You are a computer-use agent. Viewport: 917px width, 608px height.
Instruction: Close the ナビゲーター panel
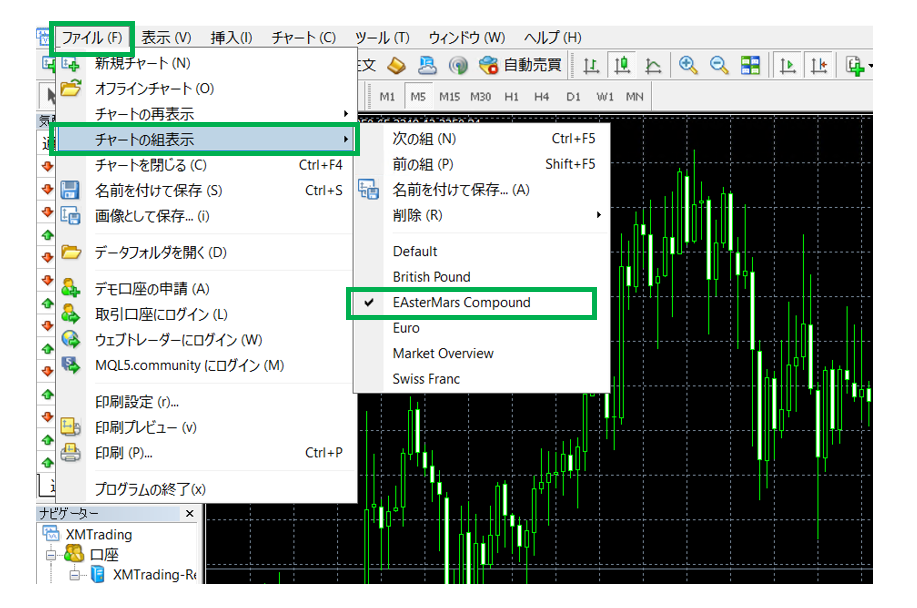(x=190, y=513)
